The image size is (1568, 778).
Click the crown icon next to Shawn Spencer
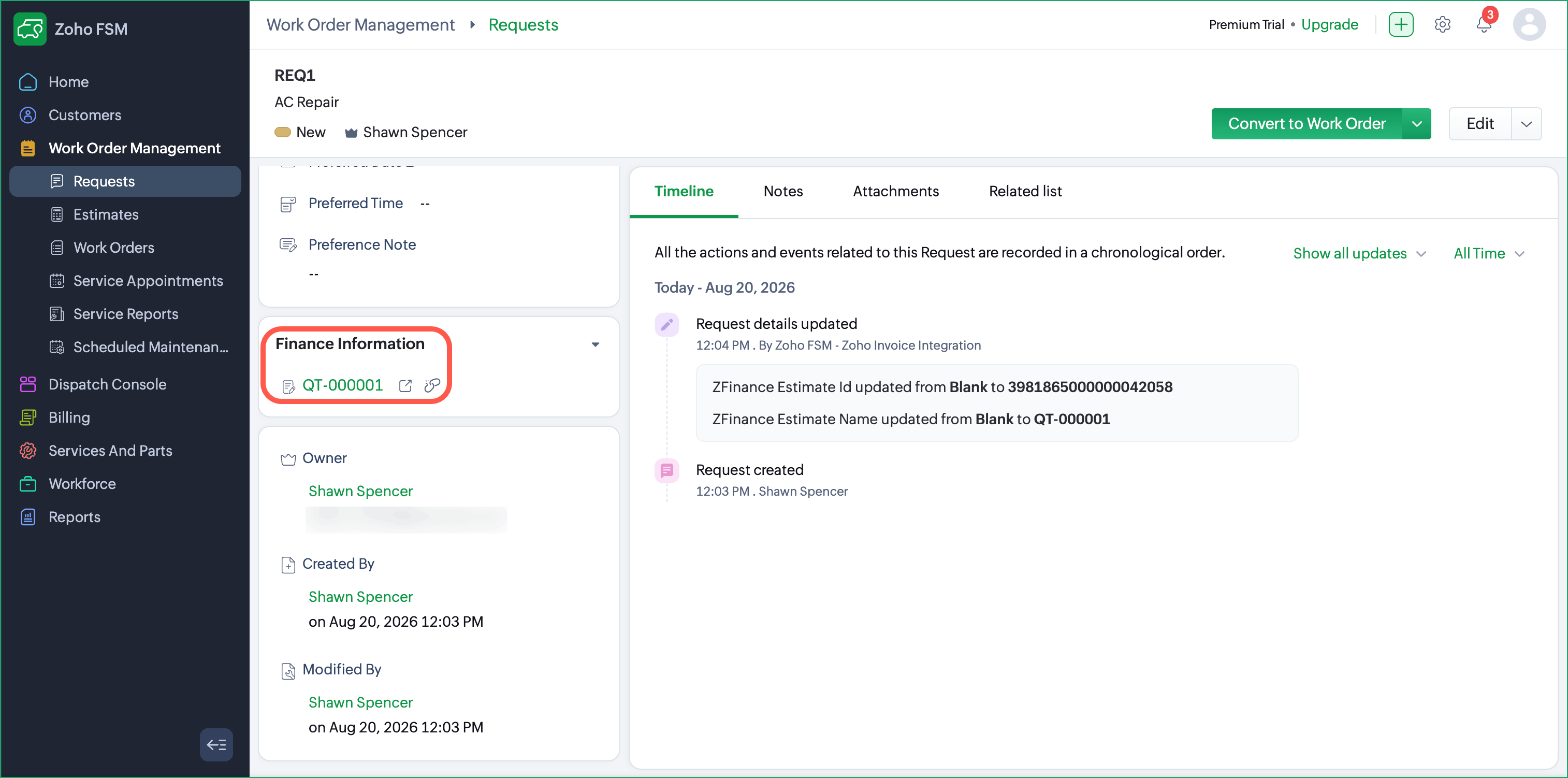point(351,133)
